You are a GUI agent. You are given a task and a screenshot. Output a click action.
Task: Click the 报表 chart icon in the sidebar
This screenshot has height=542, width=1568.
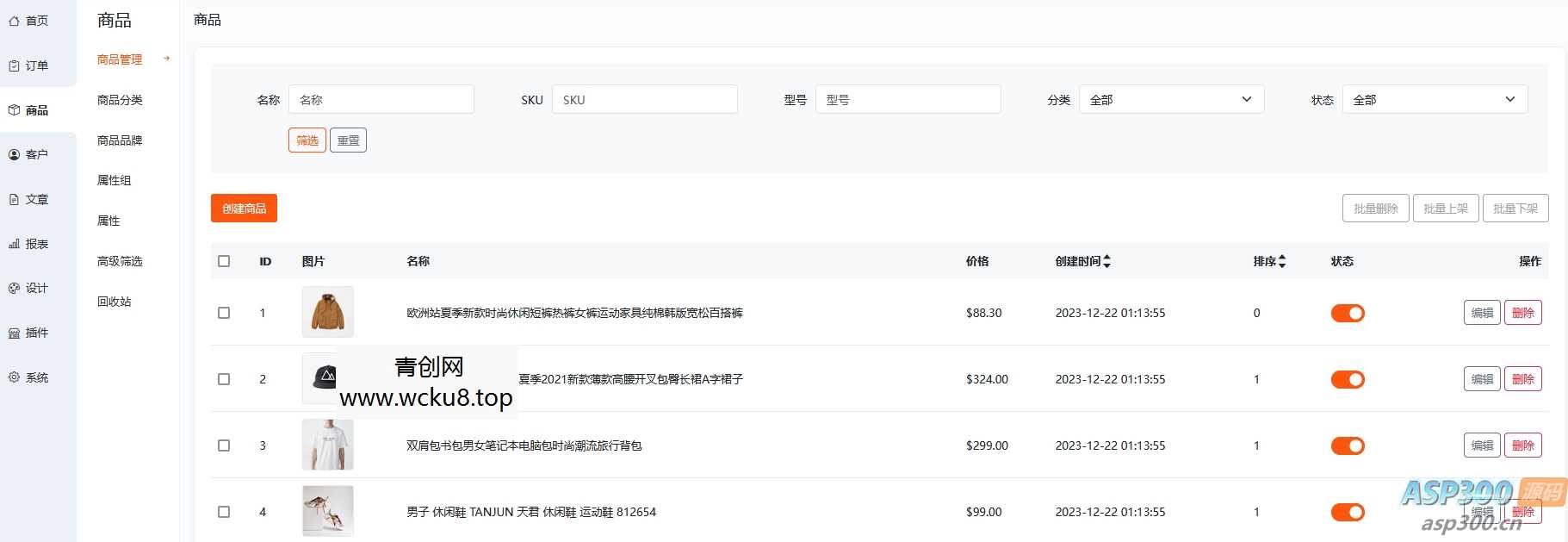point(14,244)
